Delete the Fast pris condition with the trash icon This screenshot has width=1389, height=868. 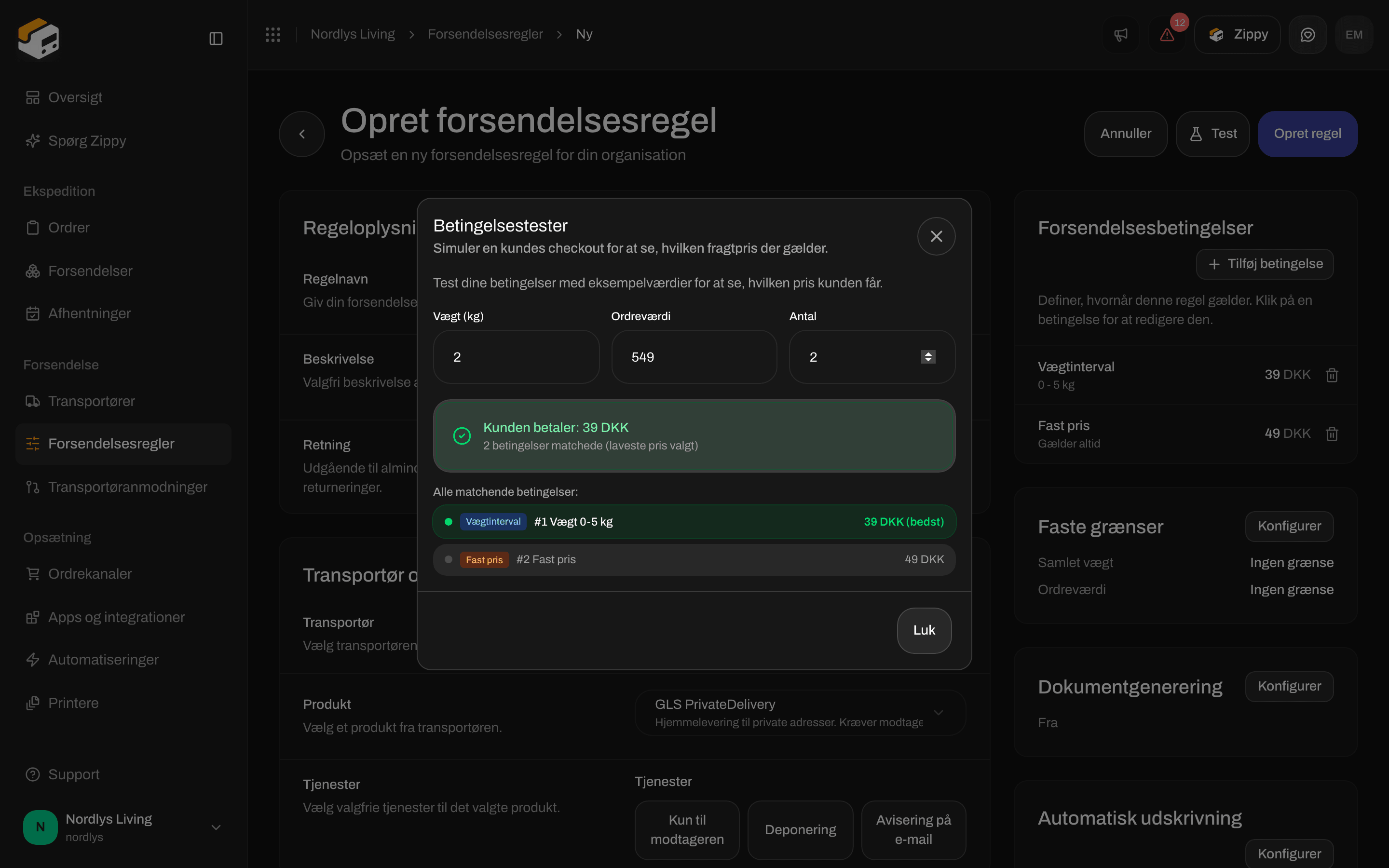1332,434
